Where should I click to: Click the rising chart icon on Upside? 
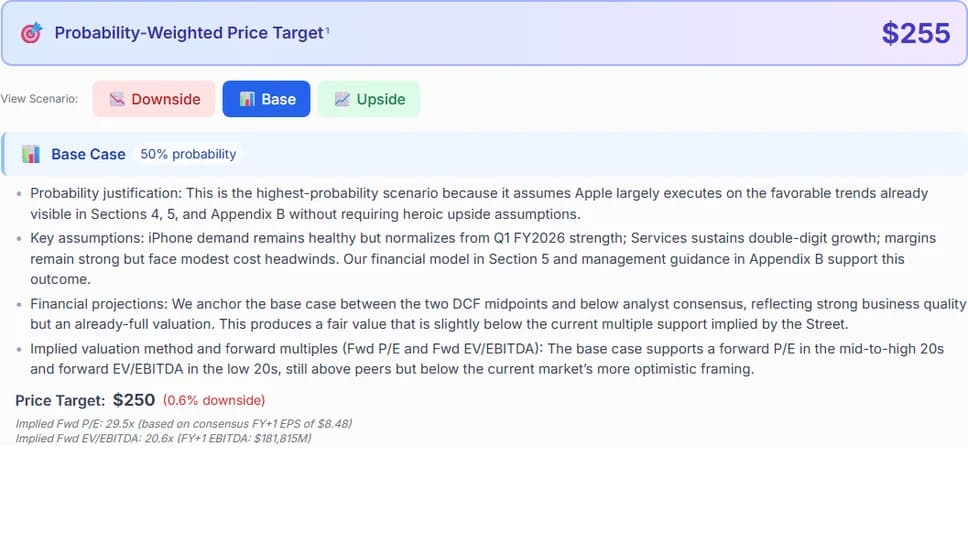click(x=342, y=99)
